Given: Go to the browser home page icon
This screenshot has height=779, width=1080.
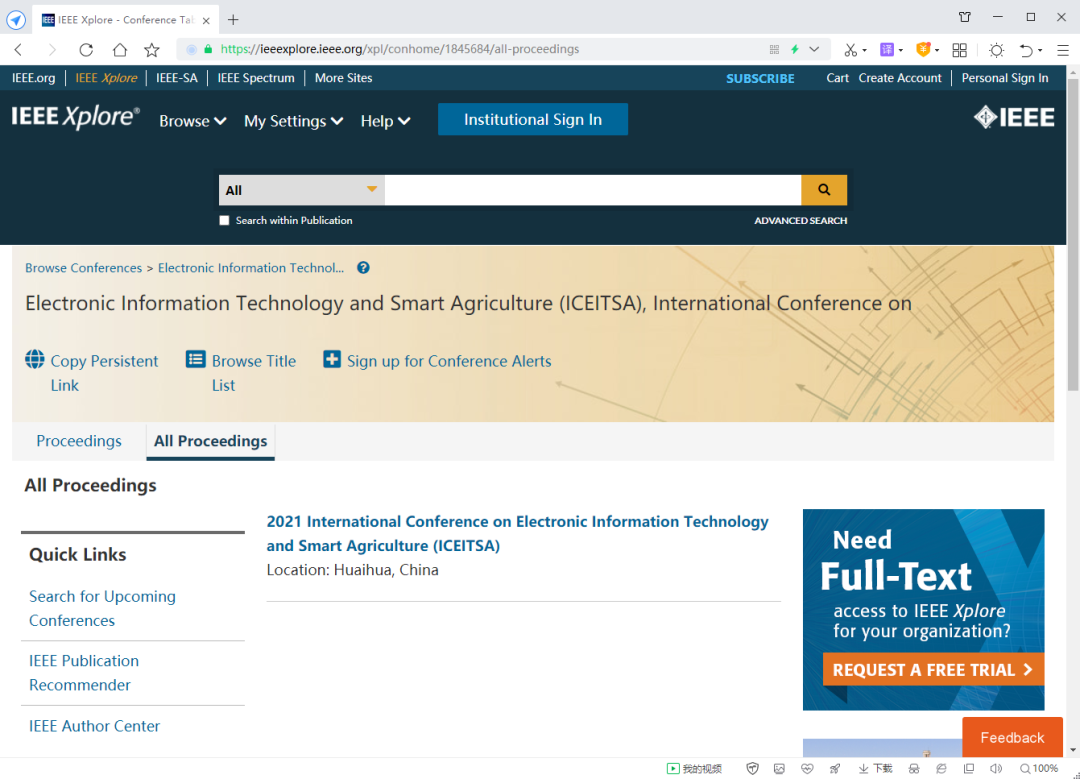Looking at the screenshot, I should [x=119, y=49].
